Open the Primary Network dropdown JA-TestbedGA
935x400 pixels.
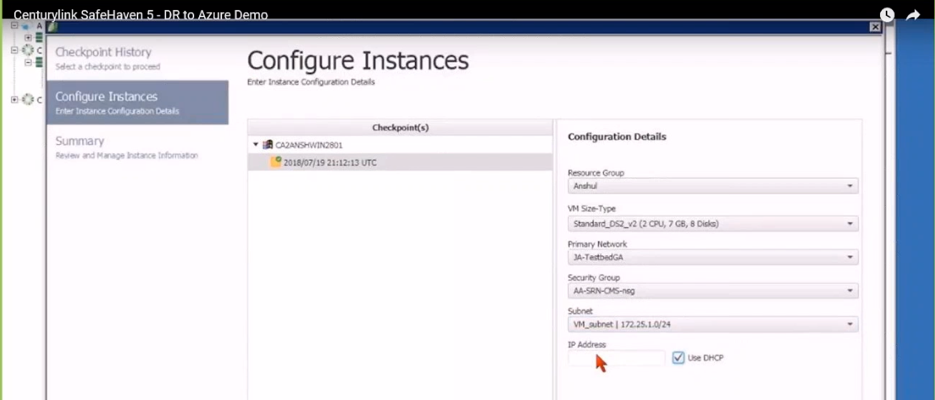(713, 258)
